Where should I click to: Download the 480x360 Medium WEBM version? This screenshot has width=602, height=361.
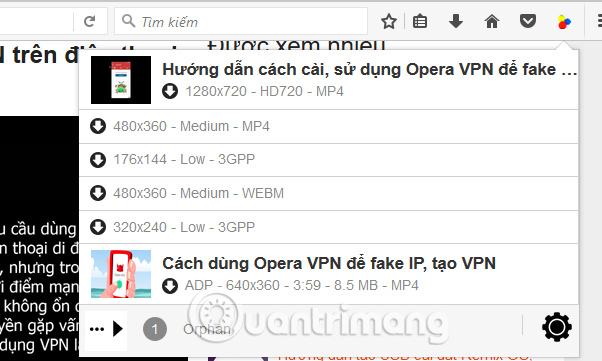pyautogui.click(x=98, y=193)
